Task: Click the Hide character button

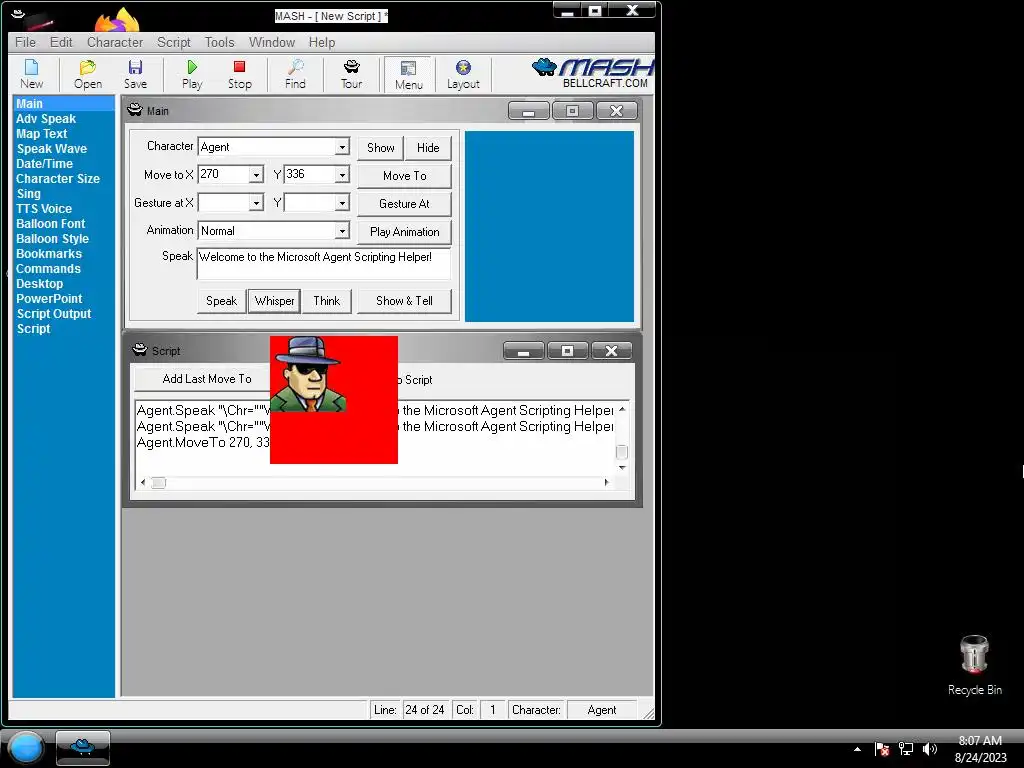Action: coord(428,148)
